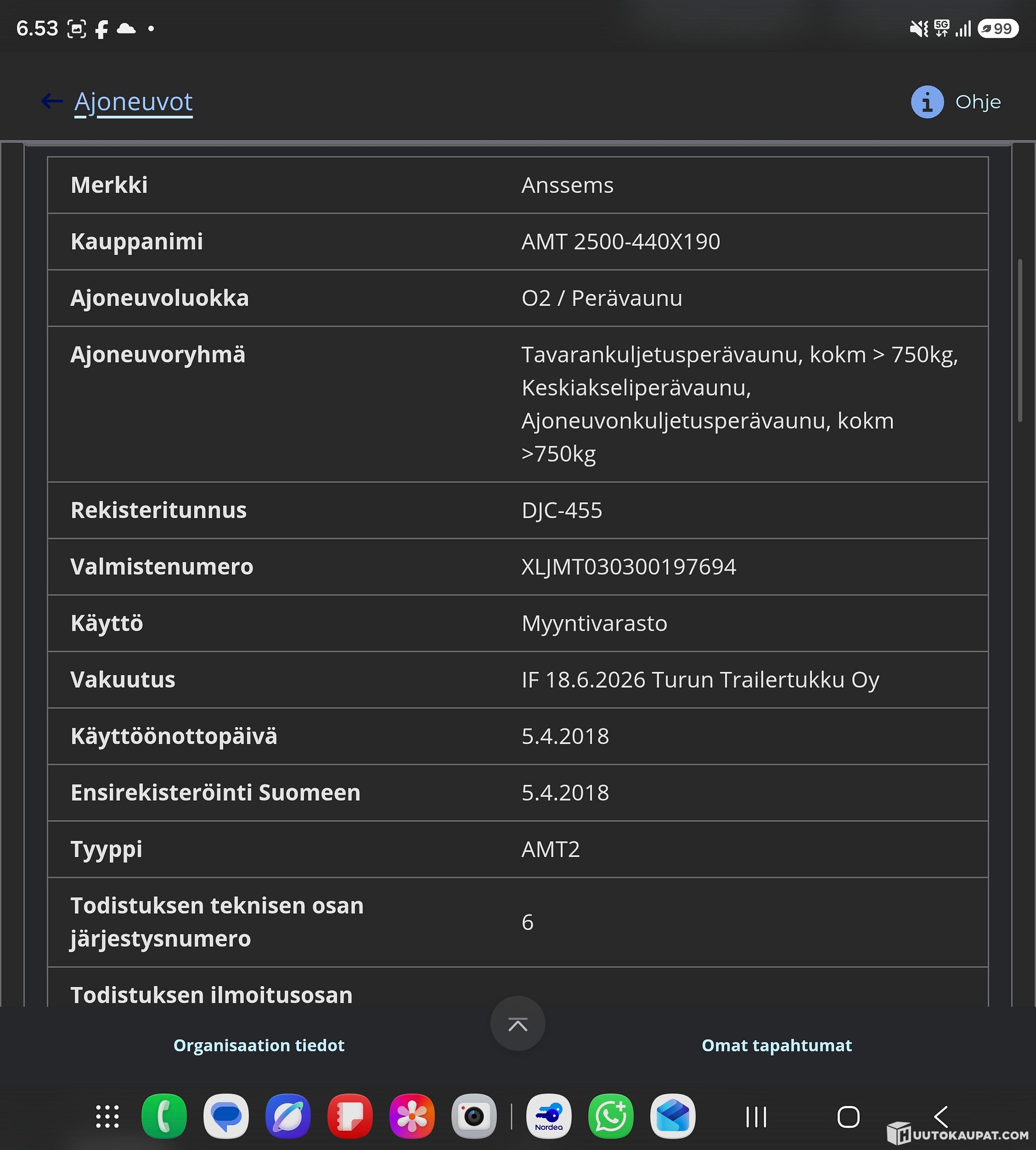The image size is (1036, 1150).
Task: Launch WhatsApp from the dock
Action: [x=611, y=1117]
